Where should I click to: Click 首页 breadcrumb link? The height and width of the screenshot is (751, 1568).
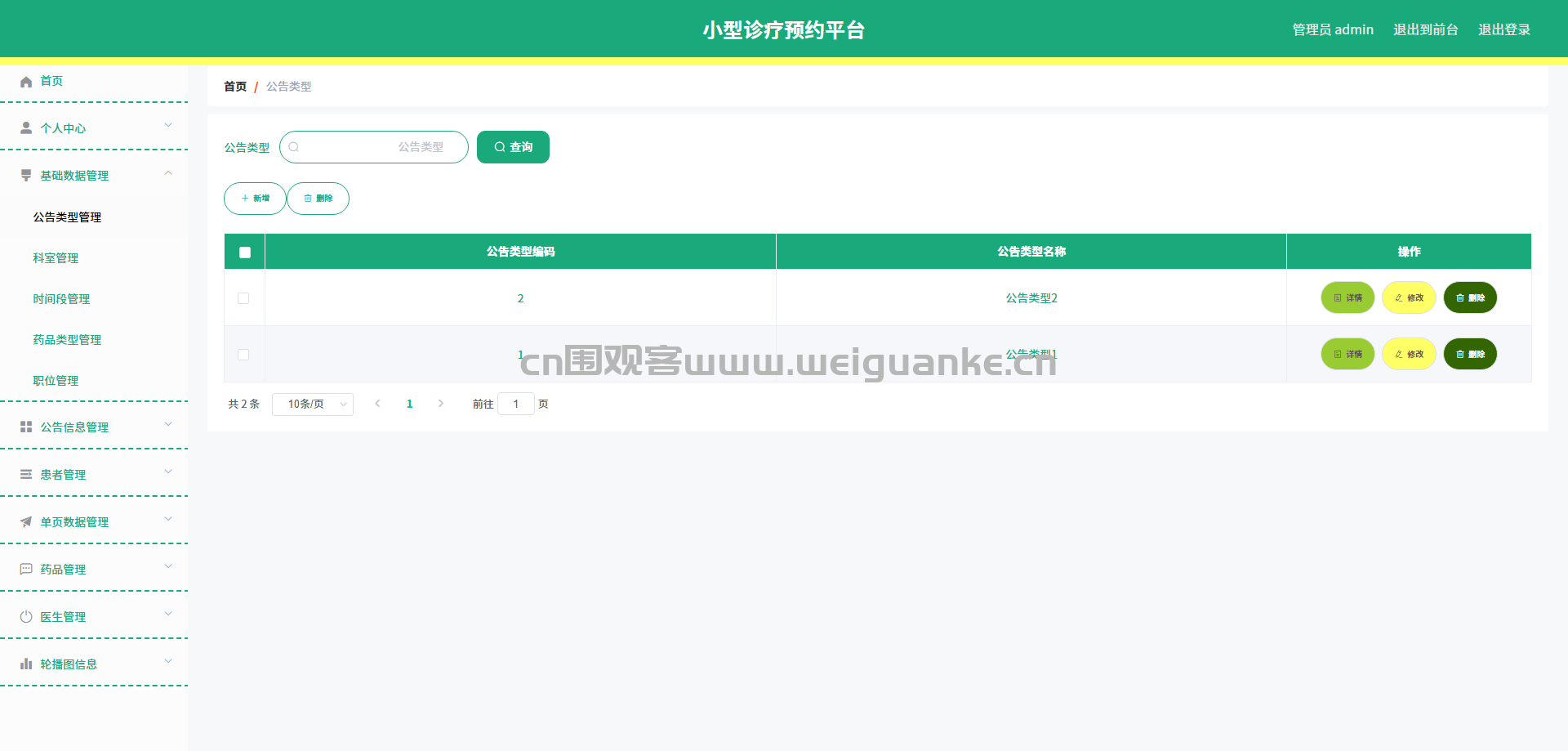235,87
